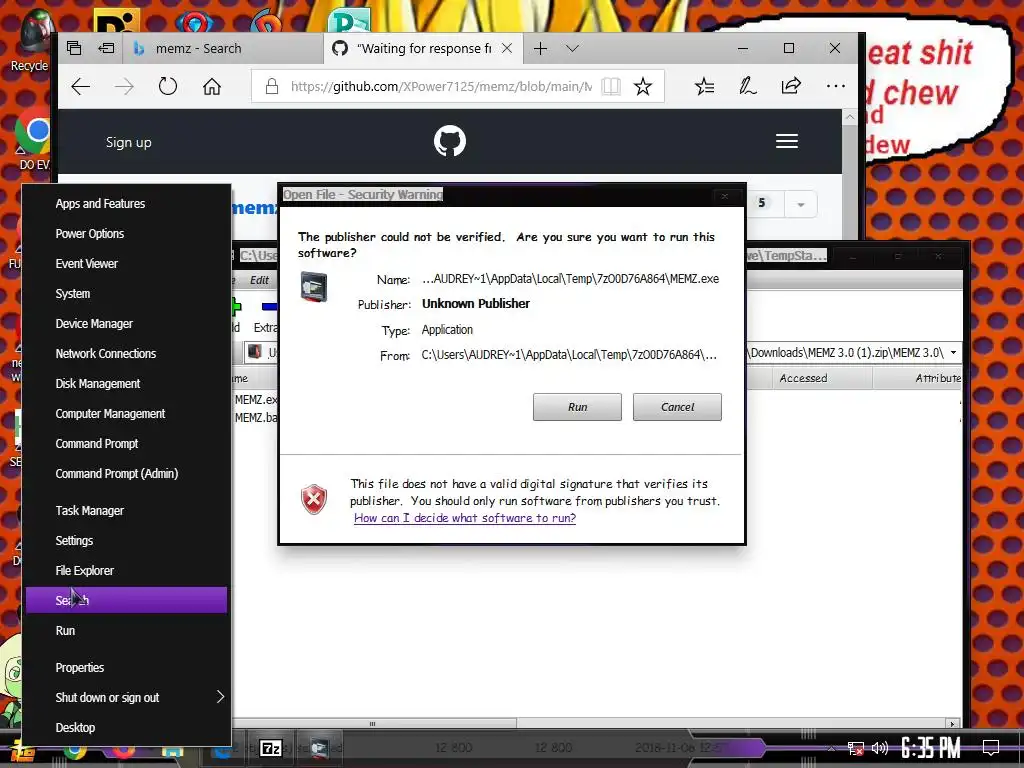Open Computer Management
The height and width of the screenshot is (768, 1024).
coord(110,414)
